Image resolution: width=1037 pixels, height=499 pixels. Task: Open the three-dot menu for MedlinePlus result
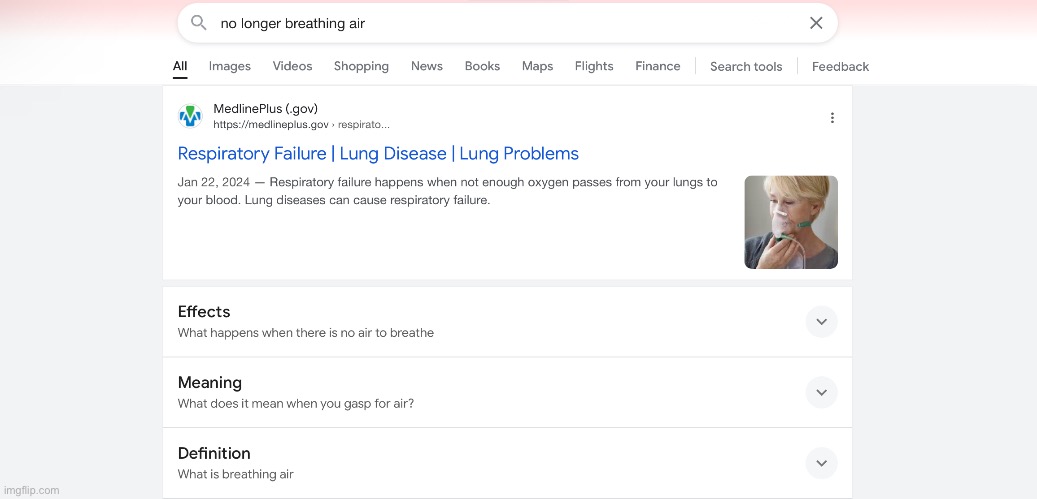tap(832, 118)
